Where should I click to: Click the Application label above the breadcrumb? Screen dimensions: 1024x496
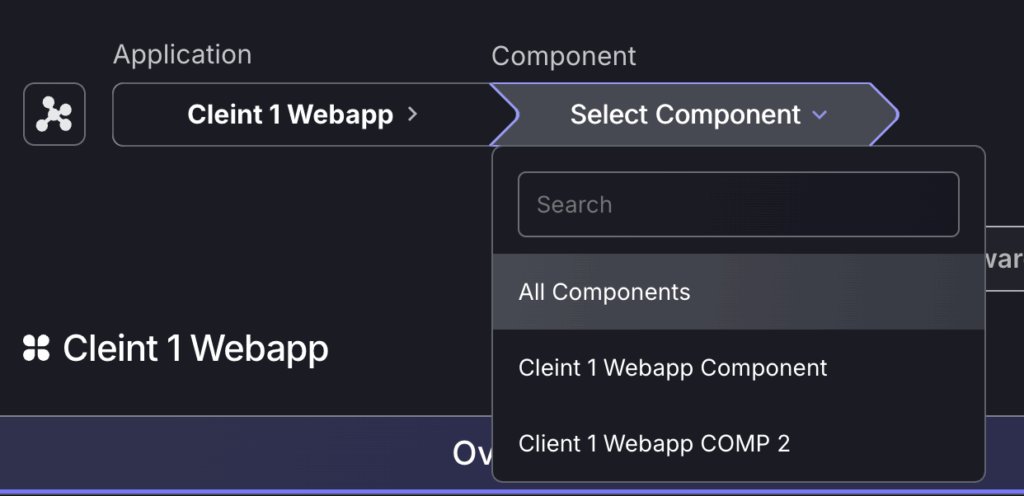(x=182, y=55)
